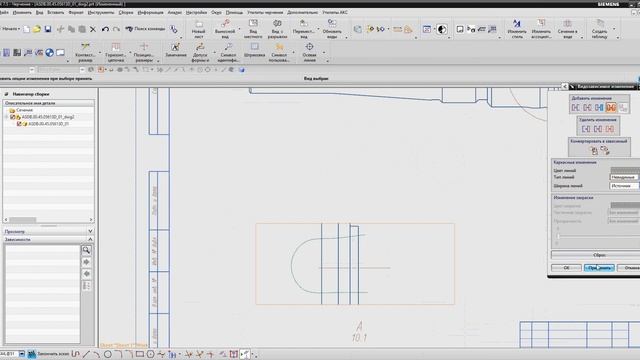Select the Вид местного tool
This screenshot has height=360, width=640.
[x=253, y=29]
